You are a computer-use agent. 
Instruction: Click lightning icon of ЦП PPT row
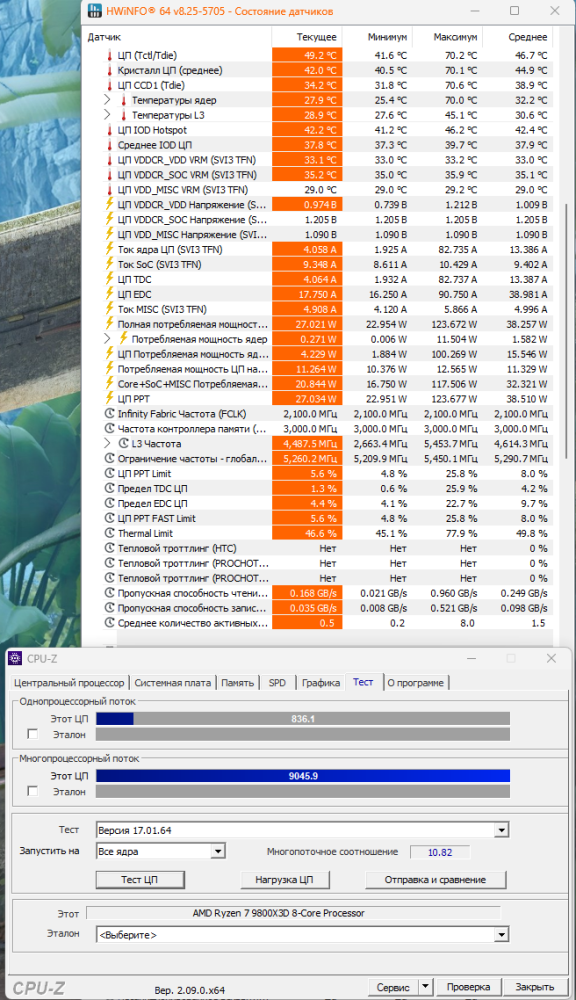tap(110, 399)
